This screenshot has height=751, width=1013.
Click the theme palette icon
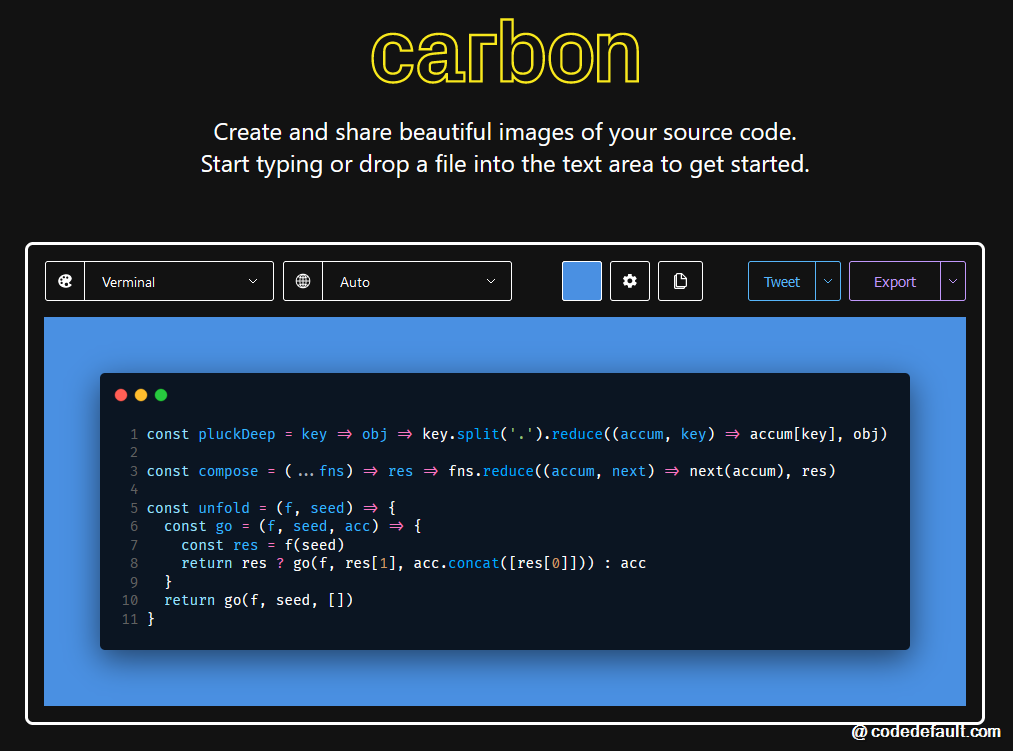pyautogui.click(x=65, y=281)
